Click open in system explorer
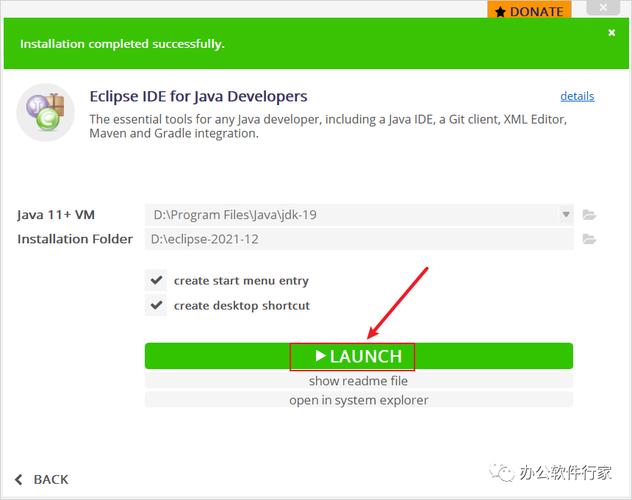The width and height of the screenshot is (632, 500). pos(359,400)
